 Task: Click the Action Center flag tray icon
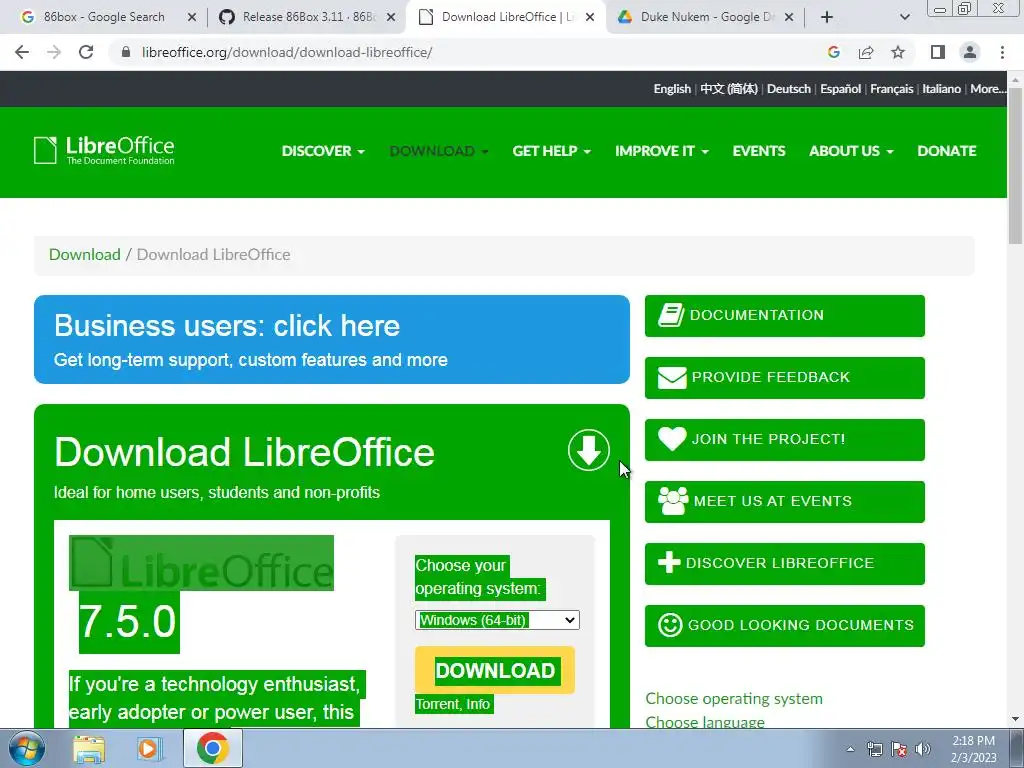click(899, 749)
